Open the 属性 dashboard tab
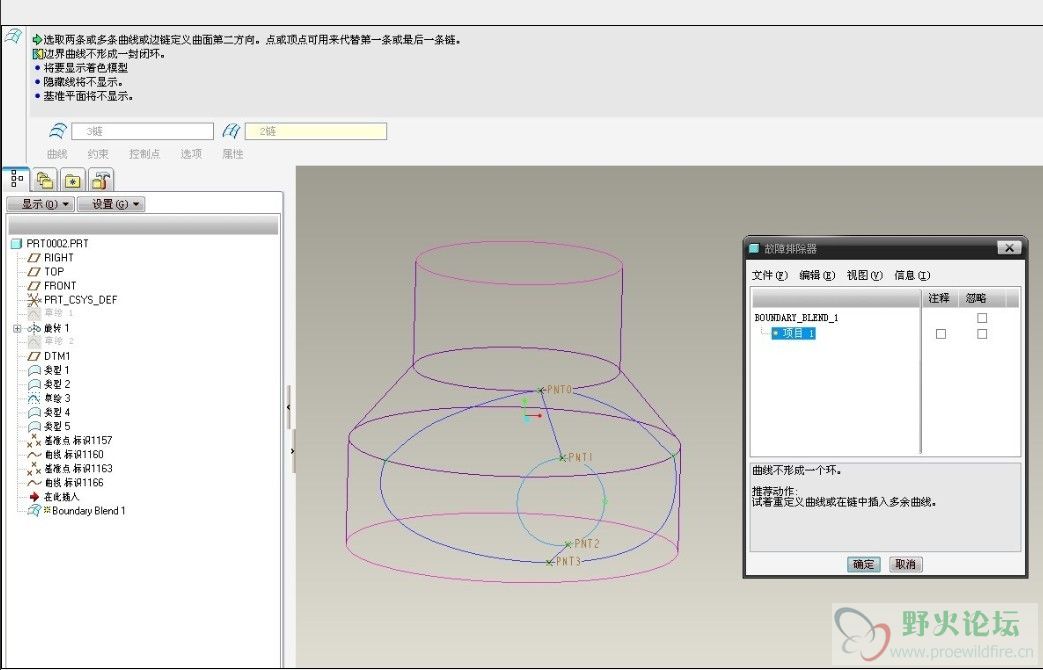 click(232, 154)
